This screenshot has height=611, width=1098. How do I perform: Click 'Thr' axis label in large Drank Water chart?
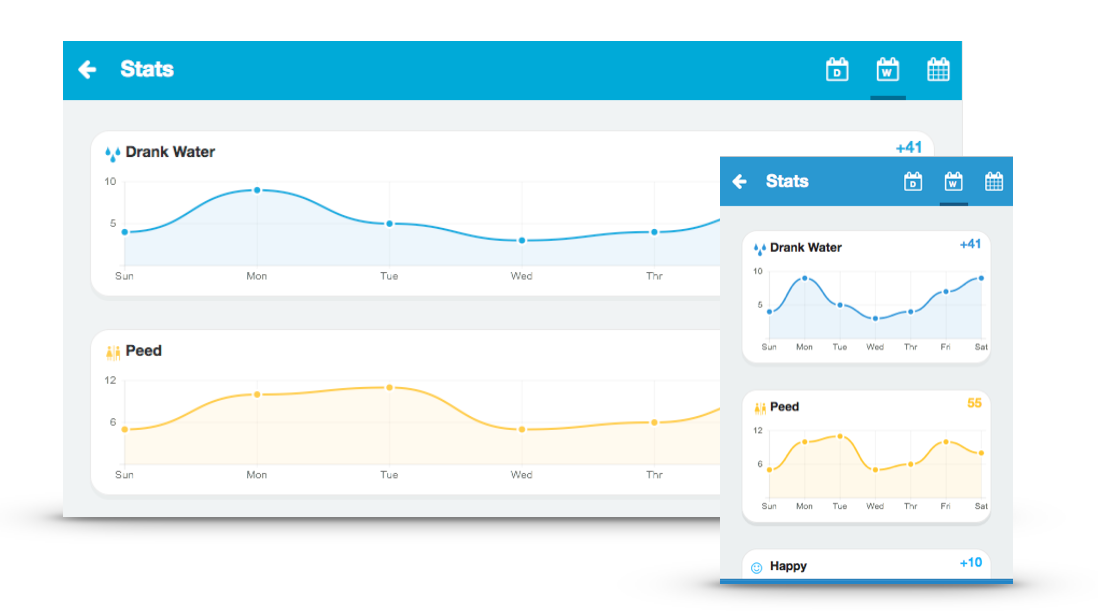654,276
